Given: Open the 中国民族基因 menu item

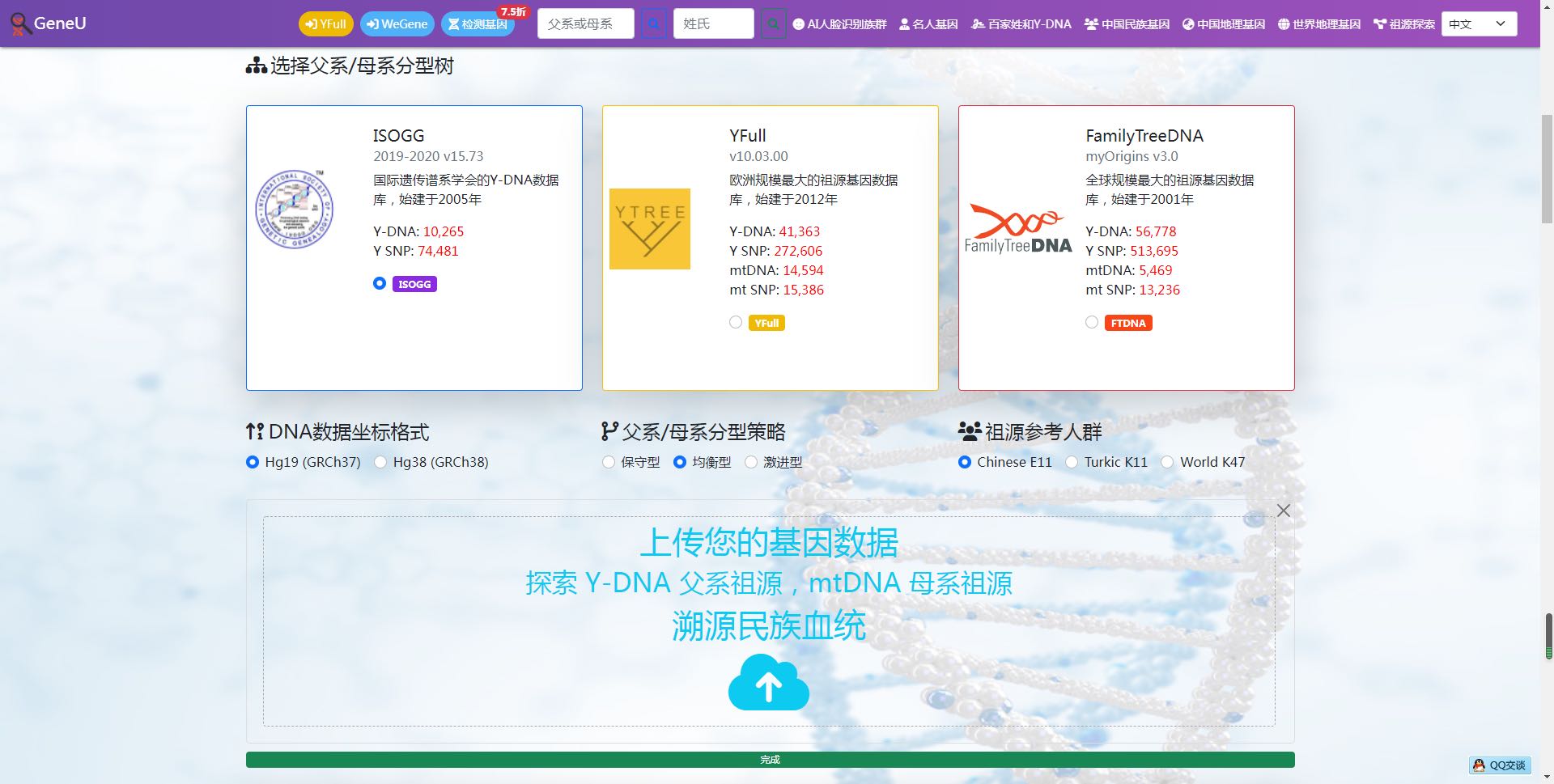Looking at the screenshot, I should (1127, 24).
